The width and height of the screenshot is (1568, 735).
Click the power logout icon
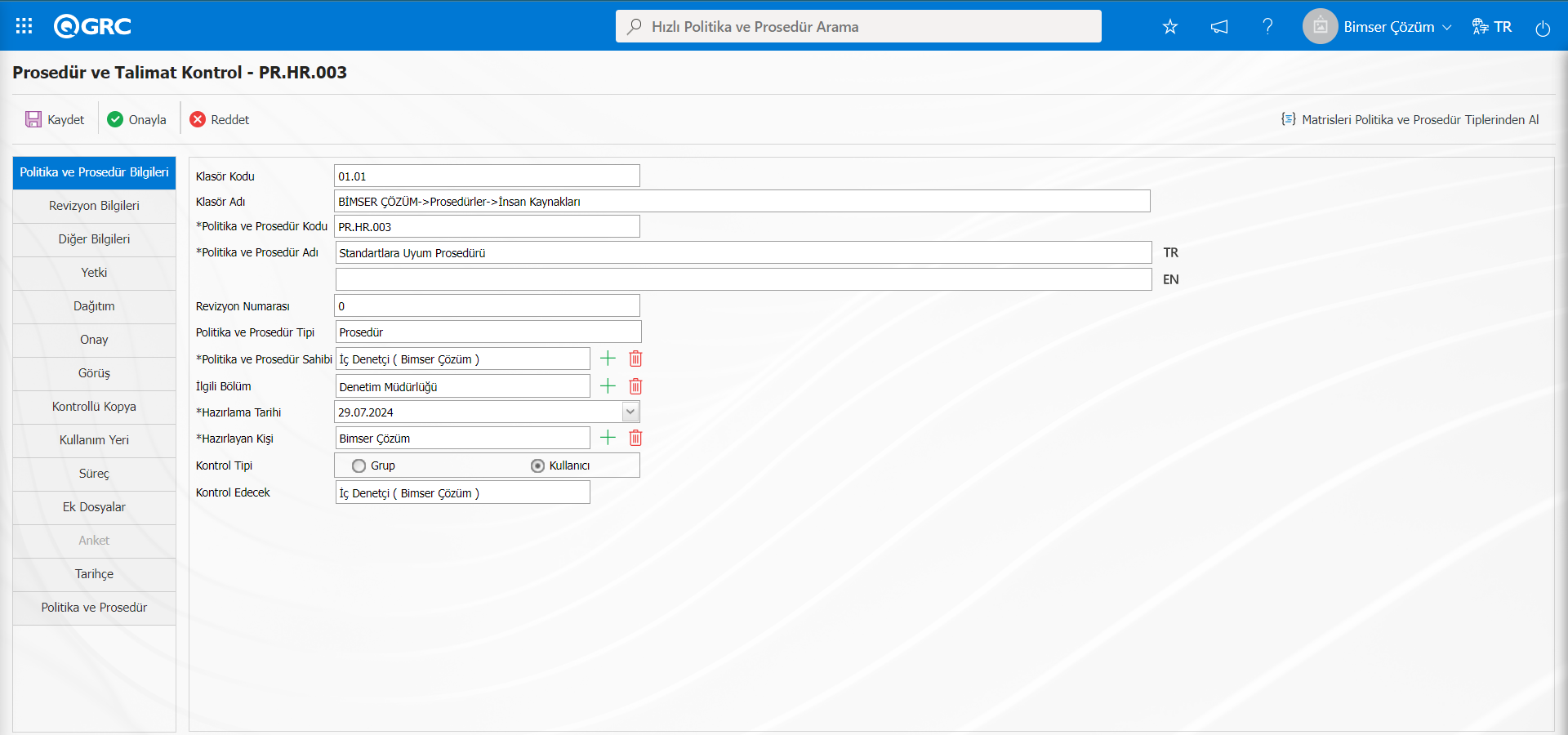[x=1543, y=29]
